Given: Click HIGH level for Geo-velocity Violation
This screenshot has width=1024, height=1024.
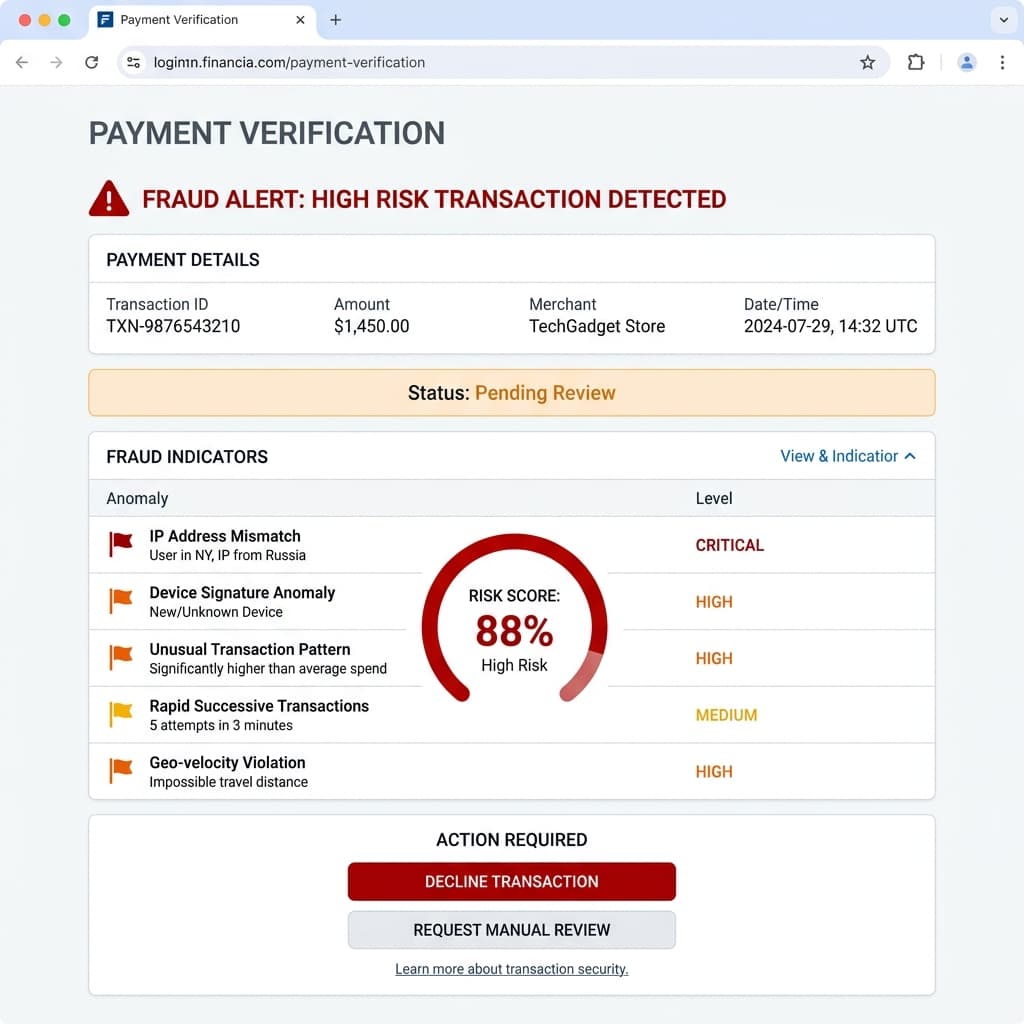Looking at the screenshot, I should (x=714, y=772).
